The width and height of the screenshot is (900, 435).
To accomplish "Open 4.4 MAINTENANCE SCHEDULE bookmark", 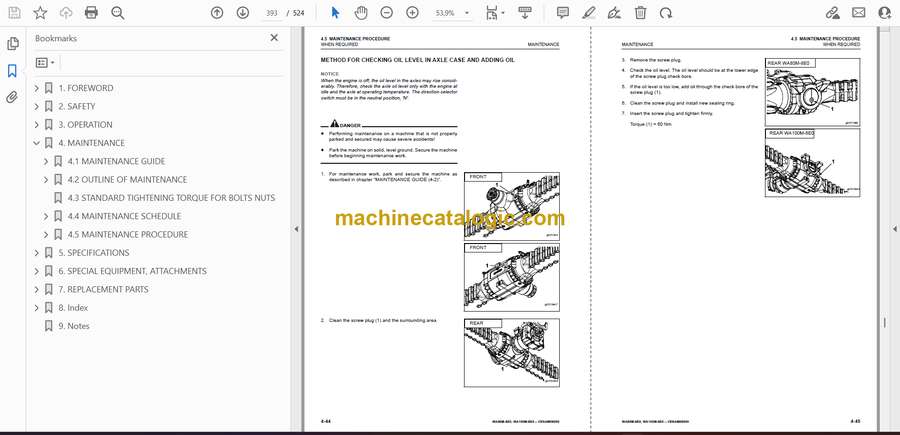I will [x=124, y=216].
